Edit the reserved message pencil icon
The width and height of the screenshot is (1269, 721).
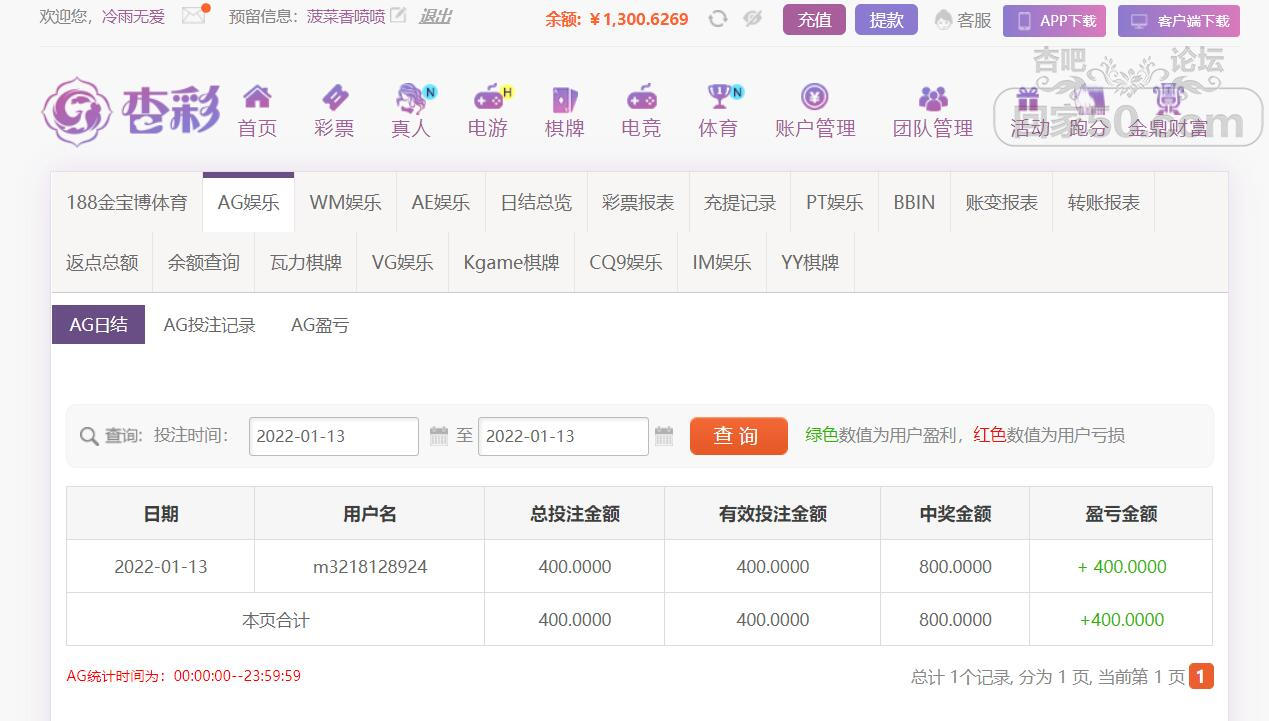[x=398, y=16]
